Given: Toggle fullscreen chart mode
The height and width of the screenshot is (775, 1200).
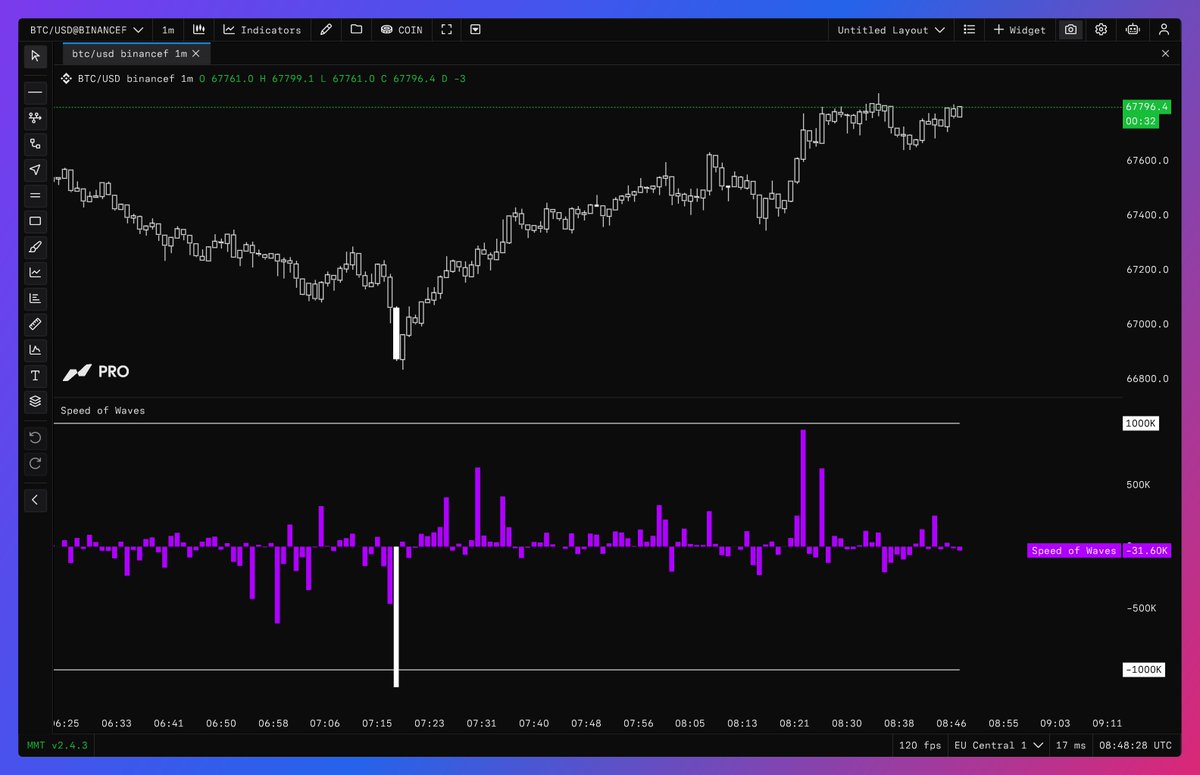Looking at the screenshot, I should [x=446, y=30].
